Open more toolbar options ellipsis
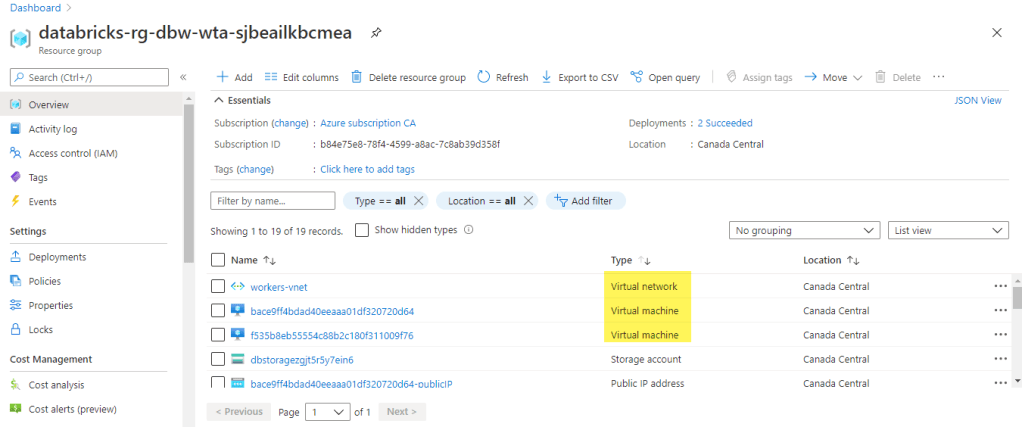The width and height of the screenshot is (1022, 427). pyautogui.click(x=938, y=77)
